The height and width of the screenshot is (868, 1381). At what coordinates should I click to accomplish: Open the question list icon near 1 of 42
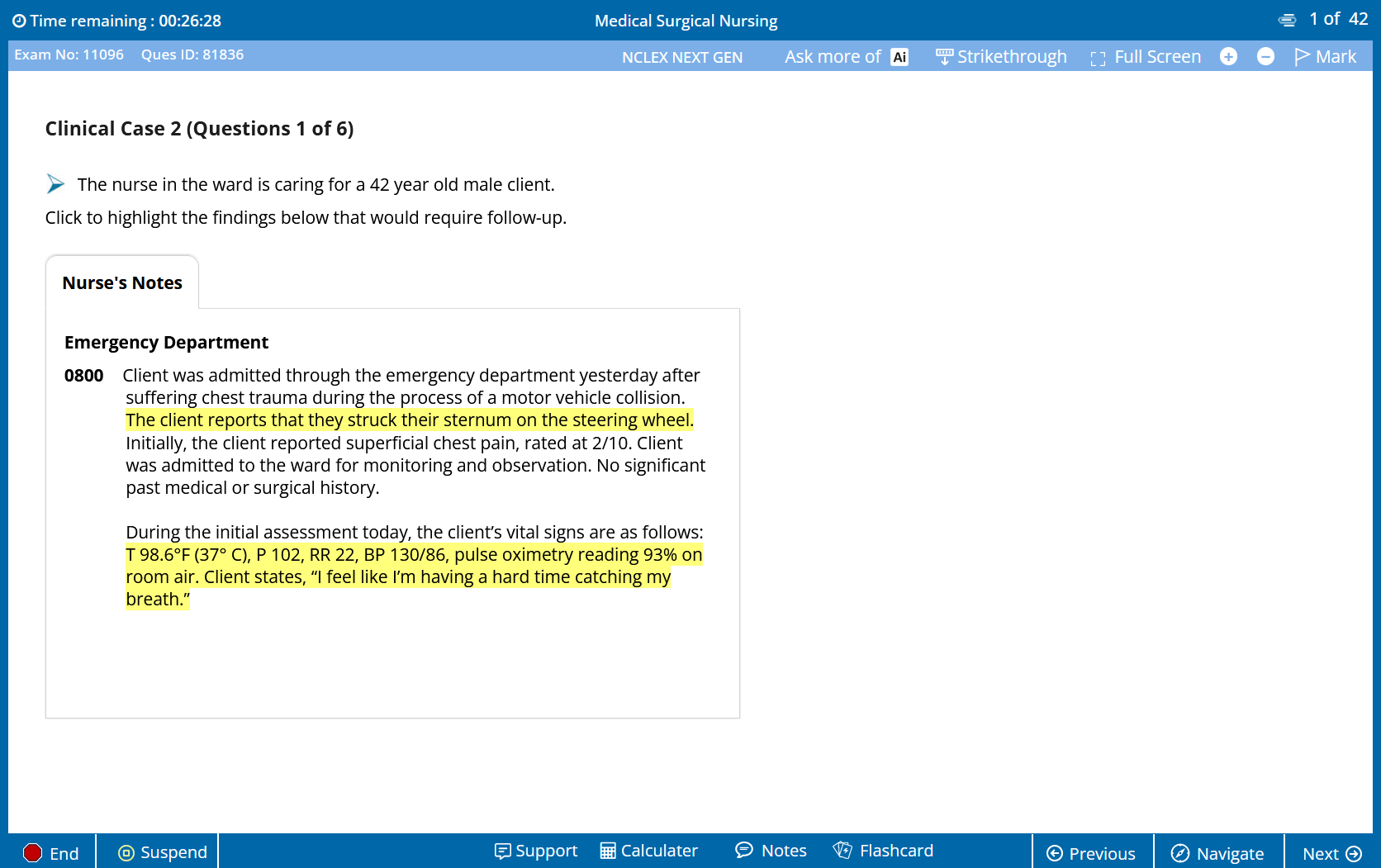pos(1287,20)
